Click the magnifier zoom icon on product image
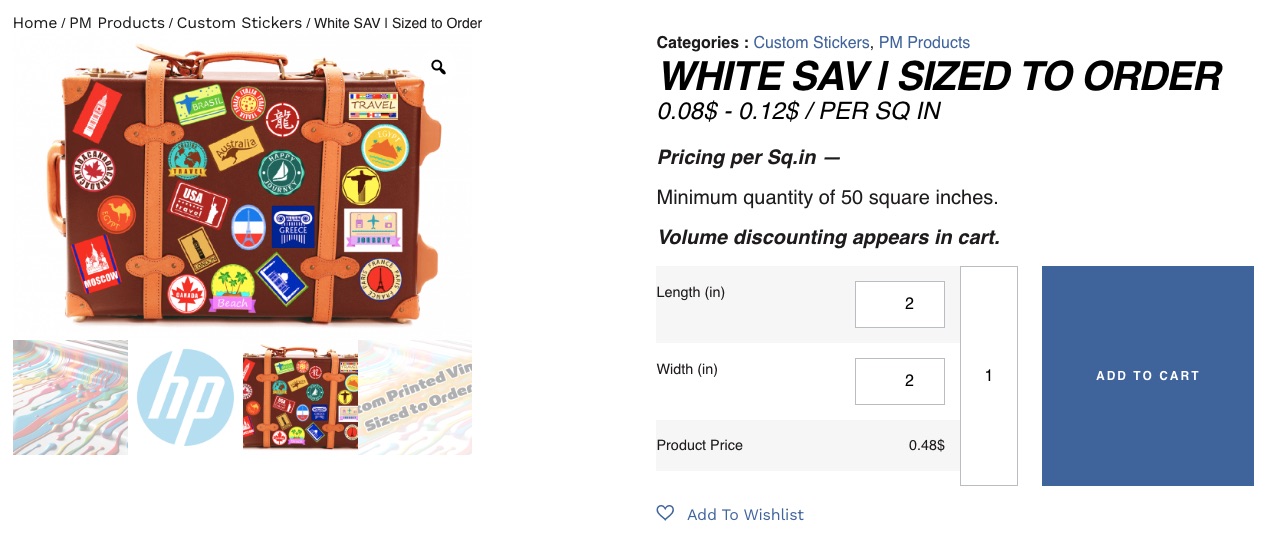The image size is (1271, 542). (x=438, y=67)
